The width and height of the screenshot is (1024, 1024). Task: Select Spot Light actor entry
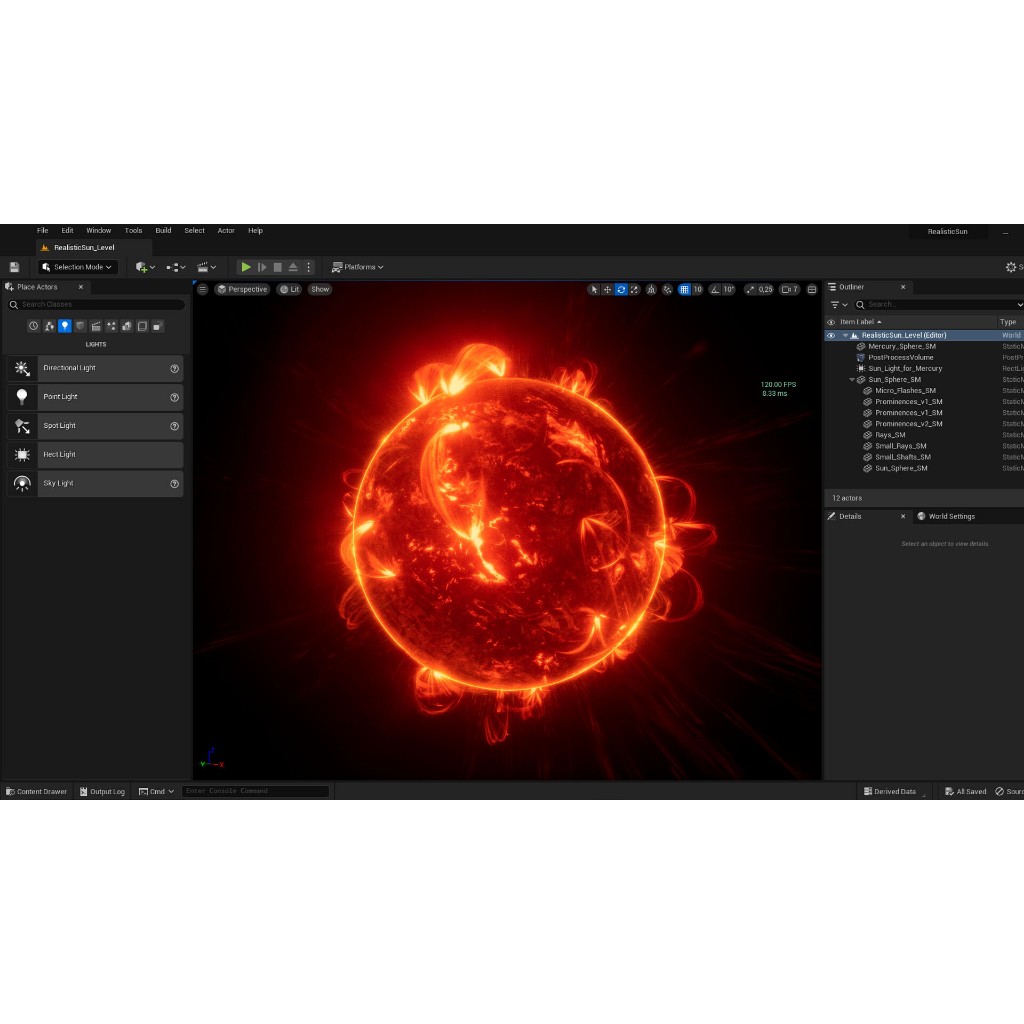pyautogui.click(x=95, y=426)
